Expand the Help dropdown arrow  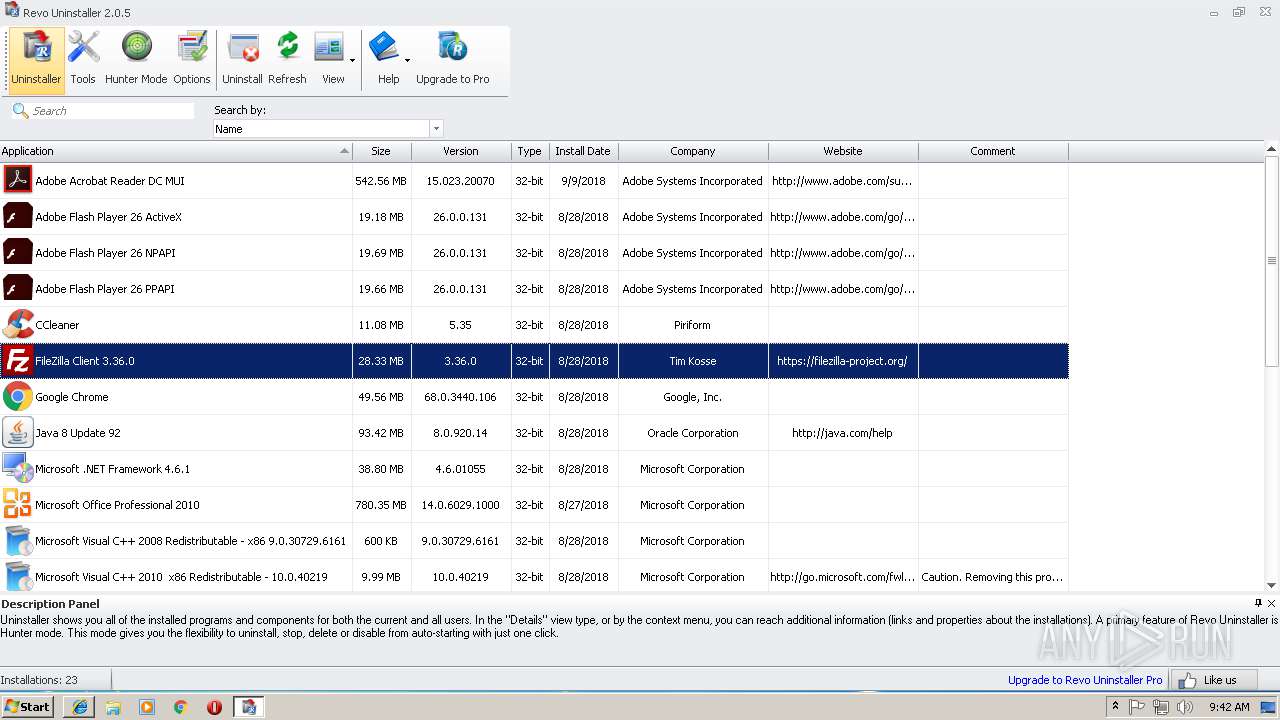[407, 60]
